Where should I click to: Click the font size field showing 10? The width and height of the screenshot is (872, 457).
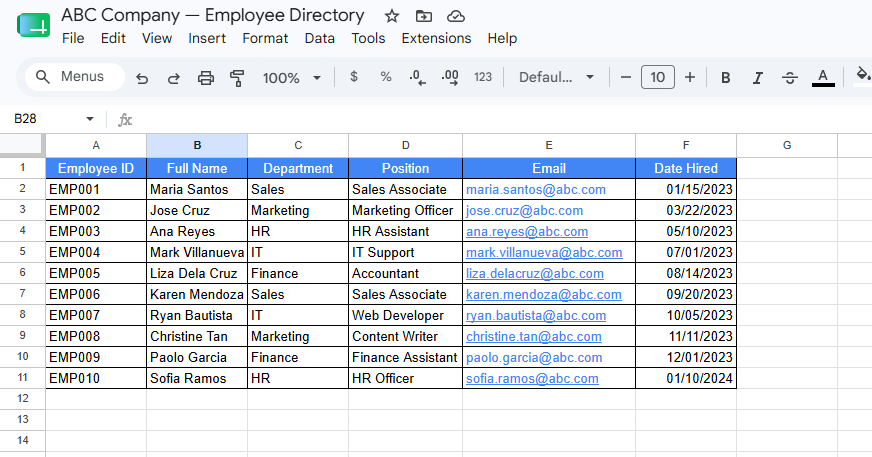pyautogui.click(x=657, y=77)
